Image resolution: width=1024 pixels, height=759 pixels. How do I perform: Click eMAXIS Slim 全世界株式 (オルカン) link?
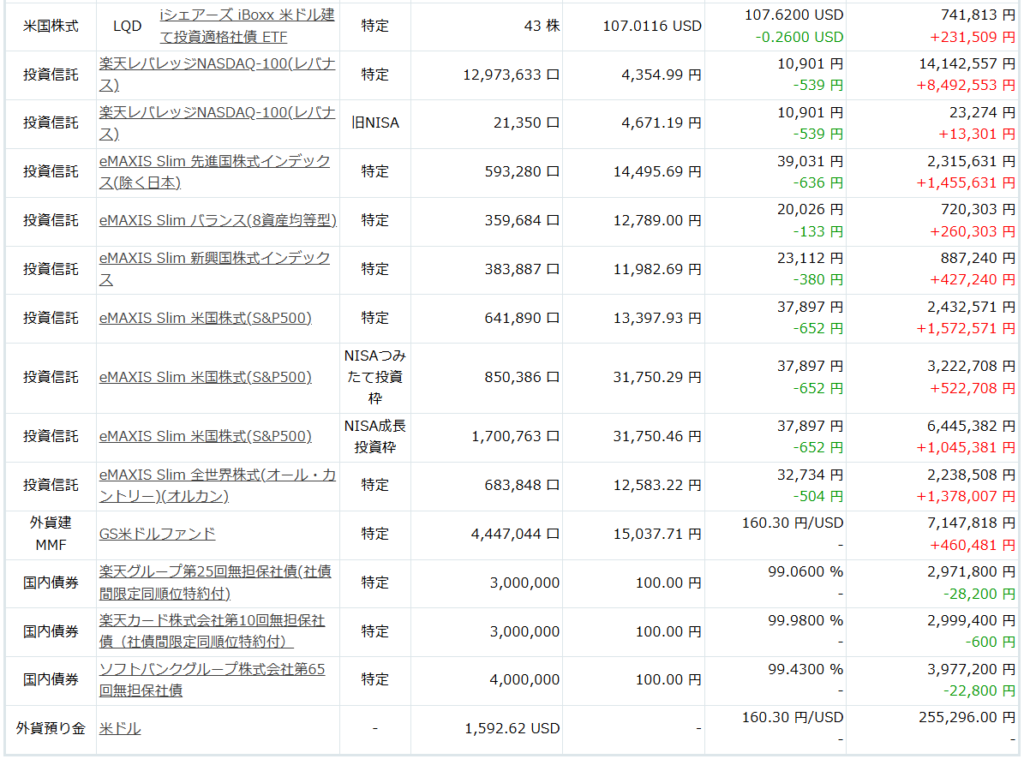[217, 485]
